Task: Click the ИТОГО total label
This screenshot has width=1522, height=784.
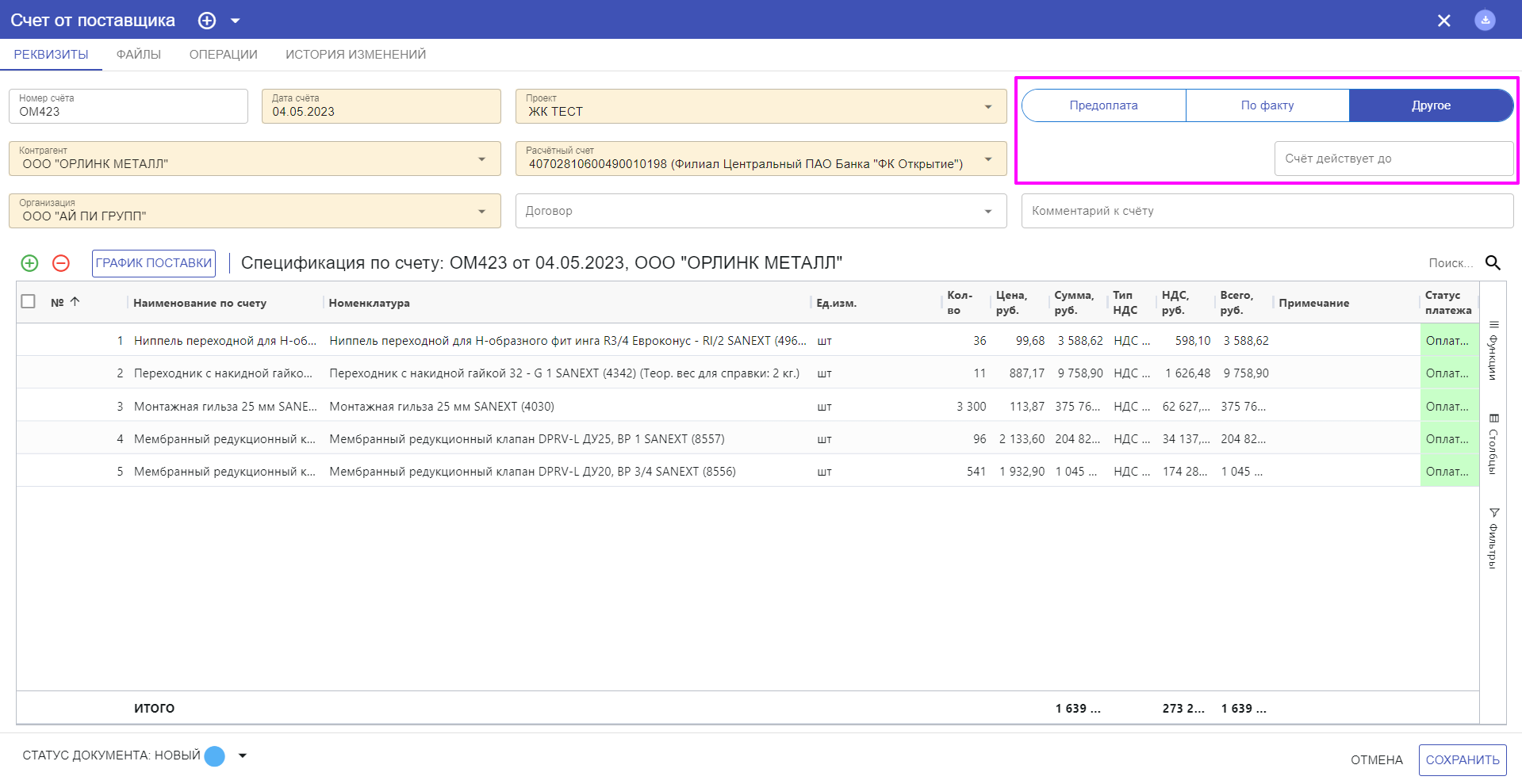Action: point(154,709)
